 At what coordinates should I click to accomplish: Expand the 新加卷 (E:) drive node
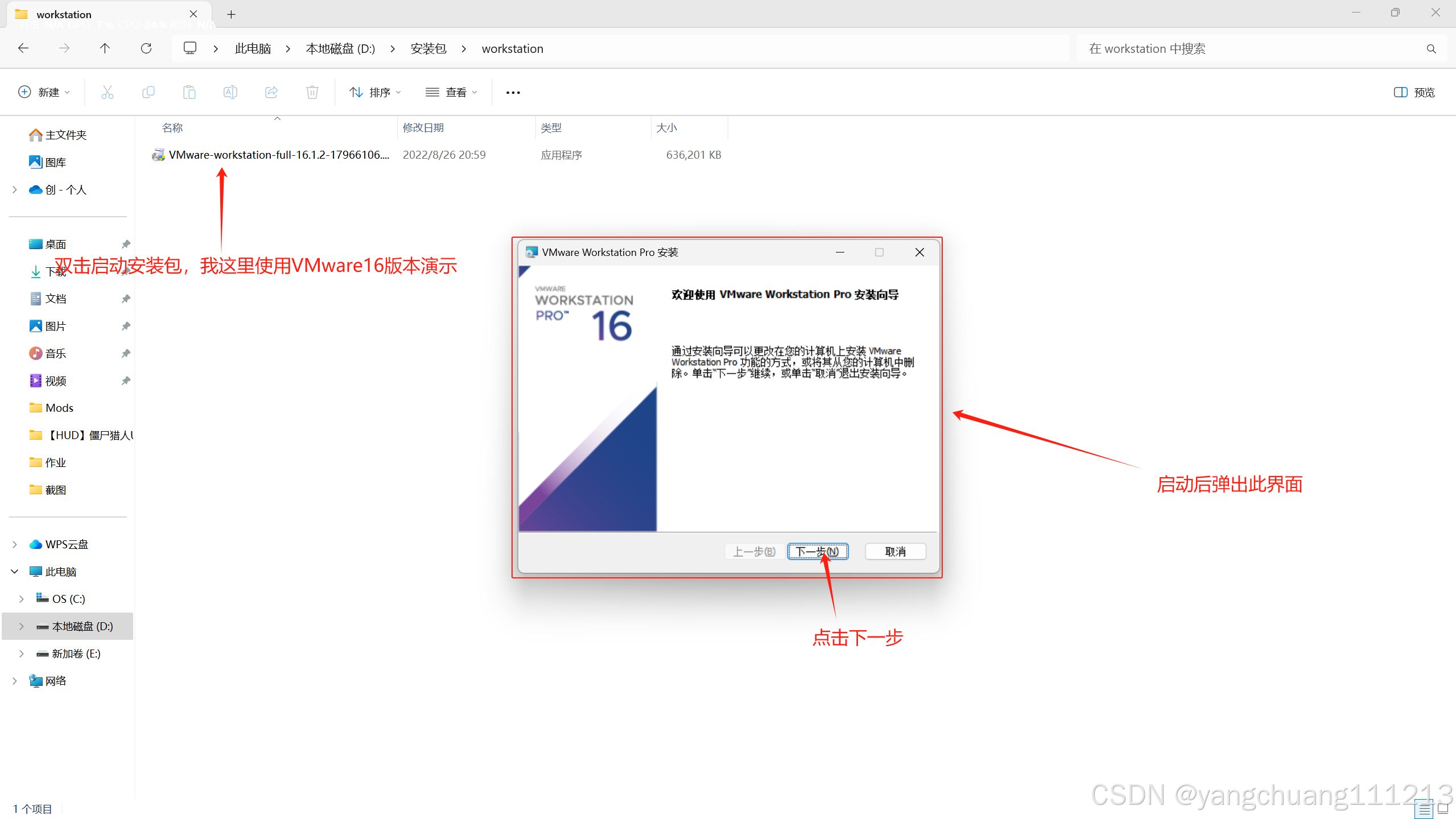click(22, 653)
